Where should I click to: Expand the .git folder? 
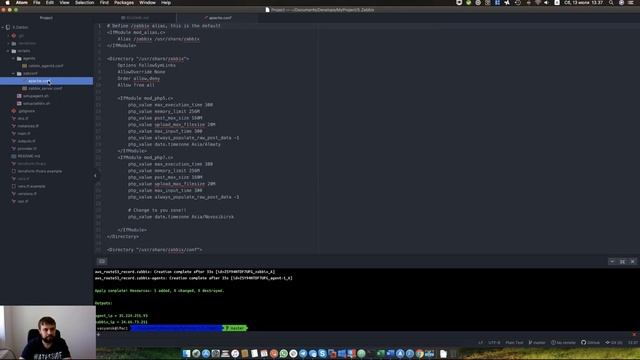click(8, 36)
